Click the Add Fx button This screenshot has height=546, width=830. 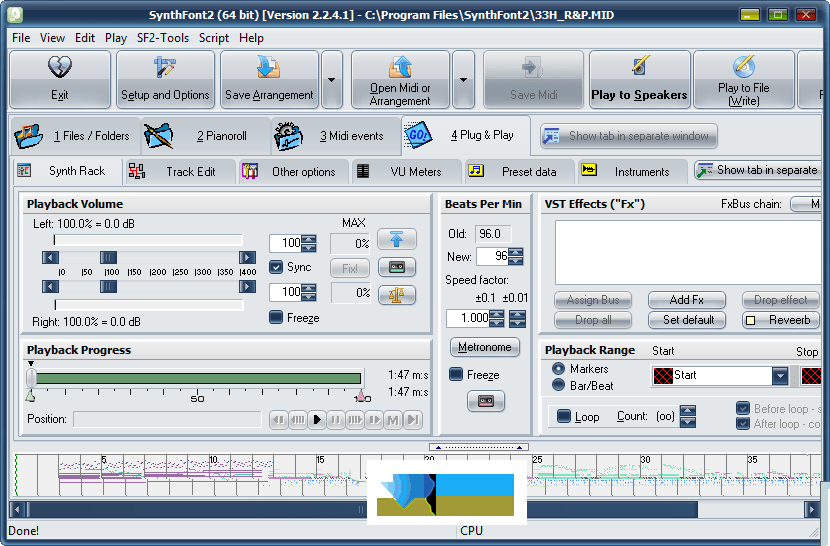pos(687,300)
